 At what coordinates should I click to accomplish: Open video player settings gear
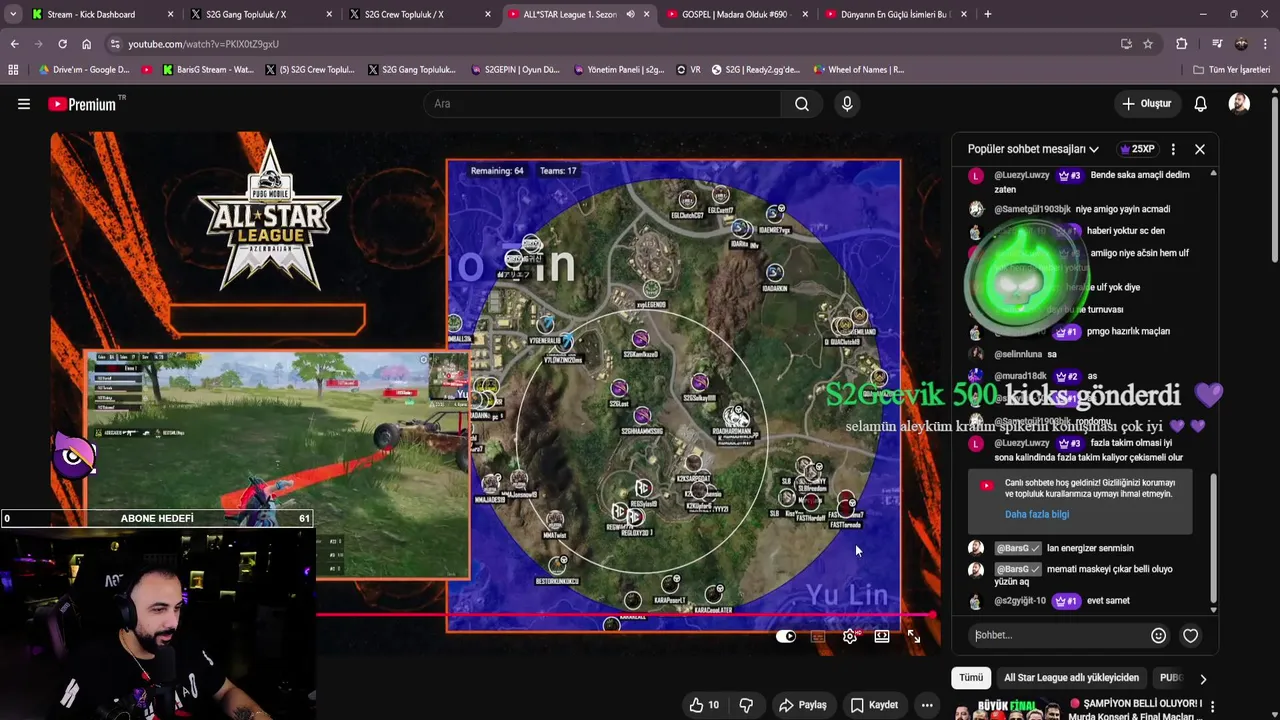850,636
